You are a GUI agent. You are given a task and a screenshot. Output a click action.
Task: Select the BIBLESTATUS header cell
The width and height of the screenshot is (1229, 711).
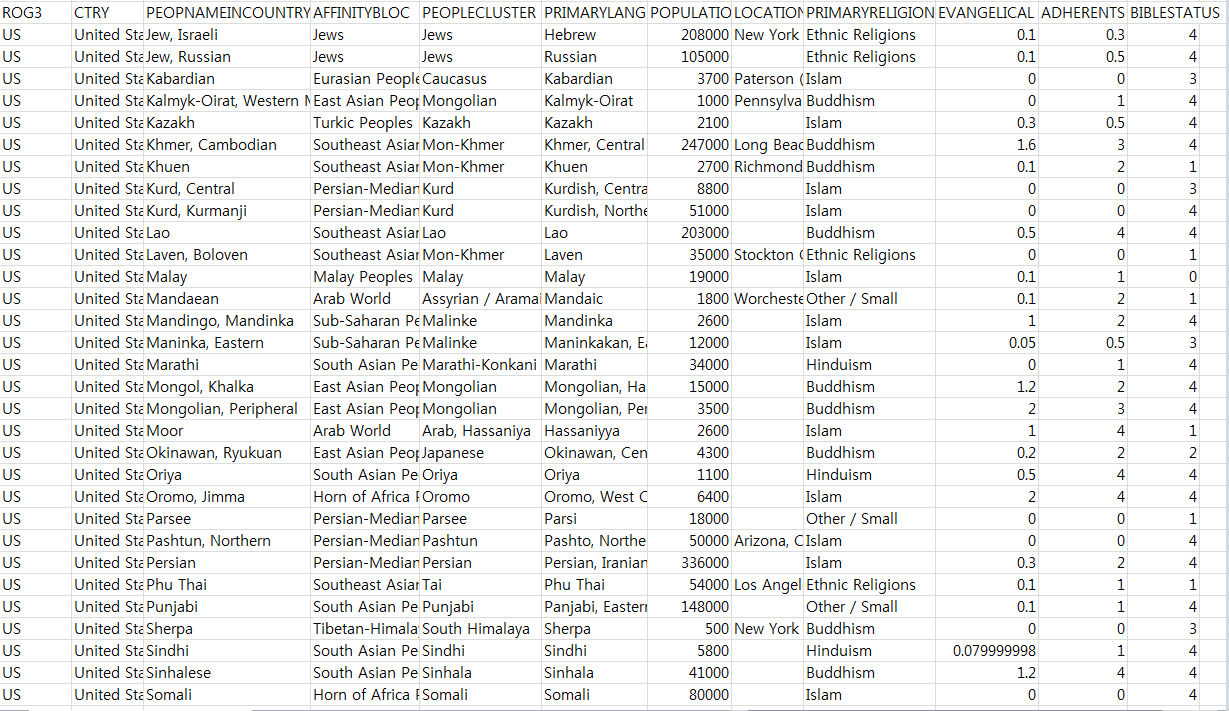[1175, 13]
